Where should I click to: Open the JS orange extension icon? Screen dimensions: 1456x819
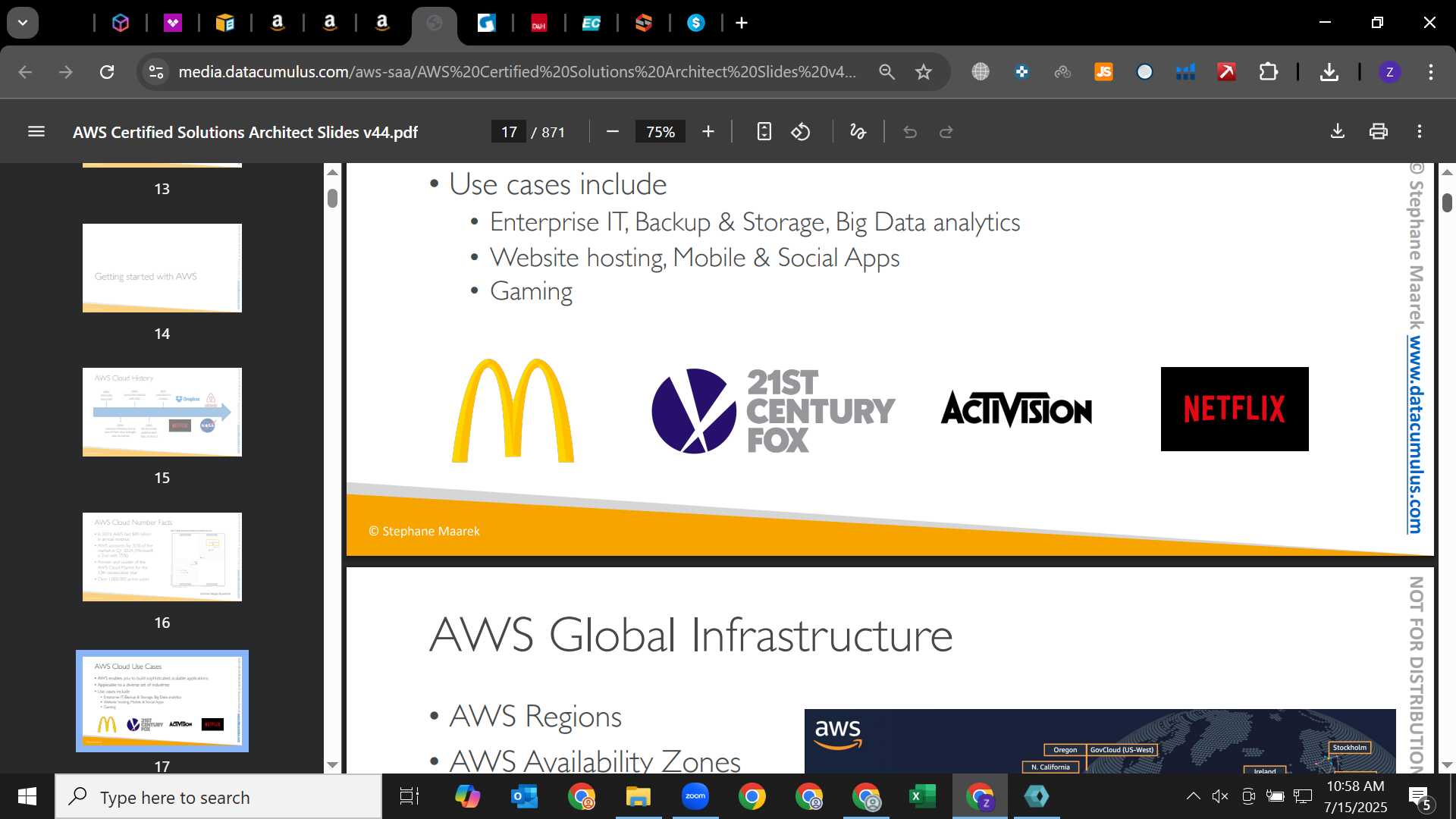[x=1103, y=72]
